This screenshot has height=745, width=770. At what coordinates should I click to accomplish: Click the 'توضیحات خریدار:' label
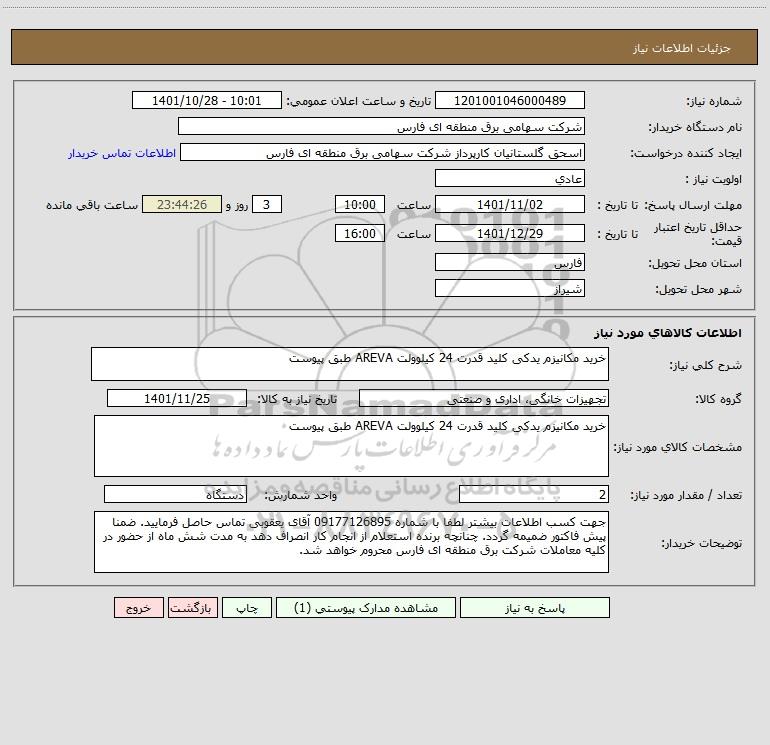pyautogui.click(x=701, y=543)
